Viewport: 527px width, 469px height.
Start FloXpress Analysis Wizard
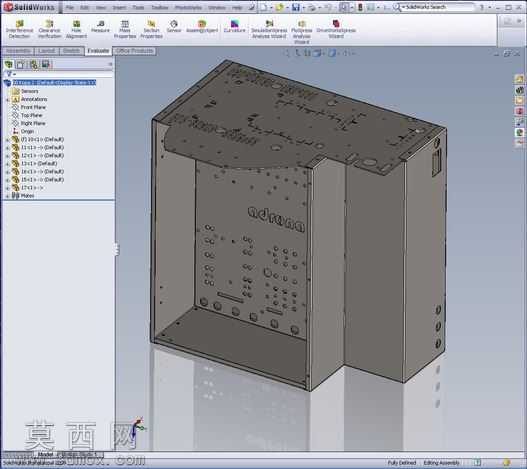click(301, 32)
